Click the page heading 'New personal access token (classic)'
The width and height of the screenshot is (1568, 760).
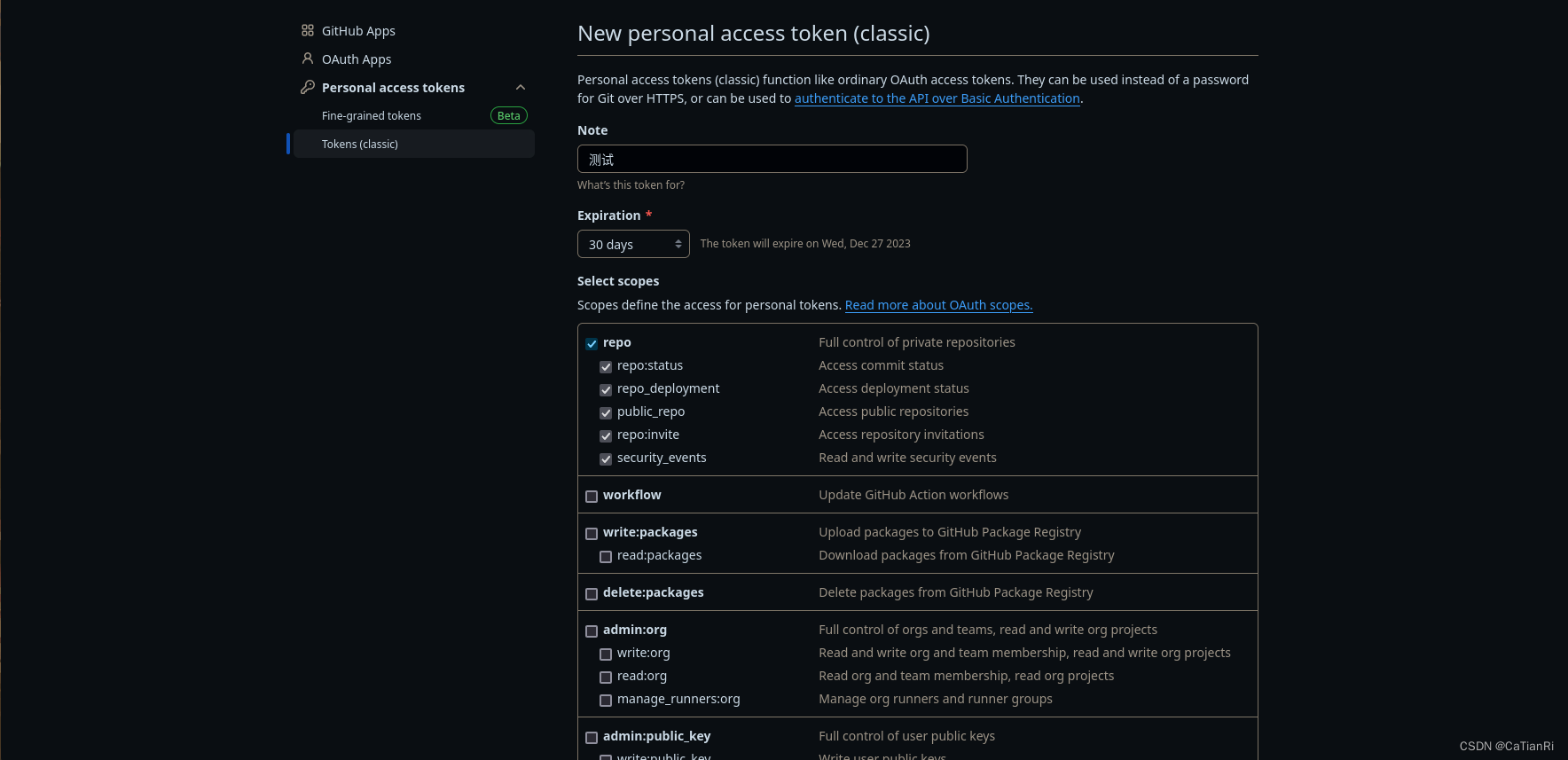754,34
